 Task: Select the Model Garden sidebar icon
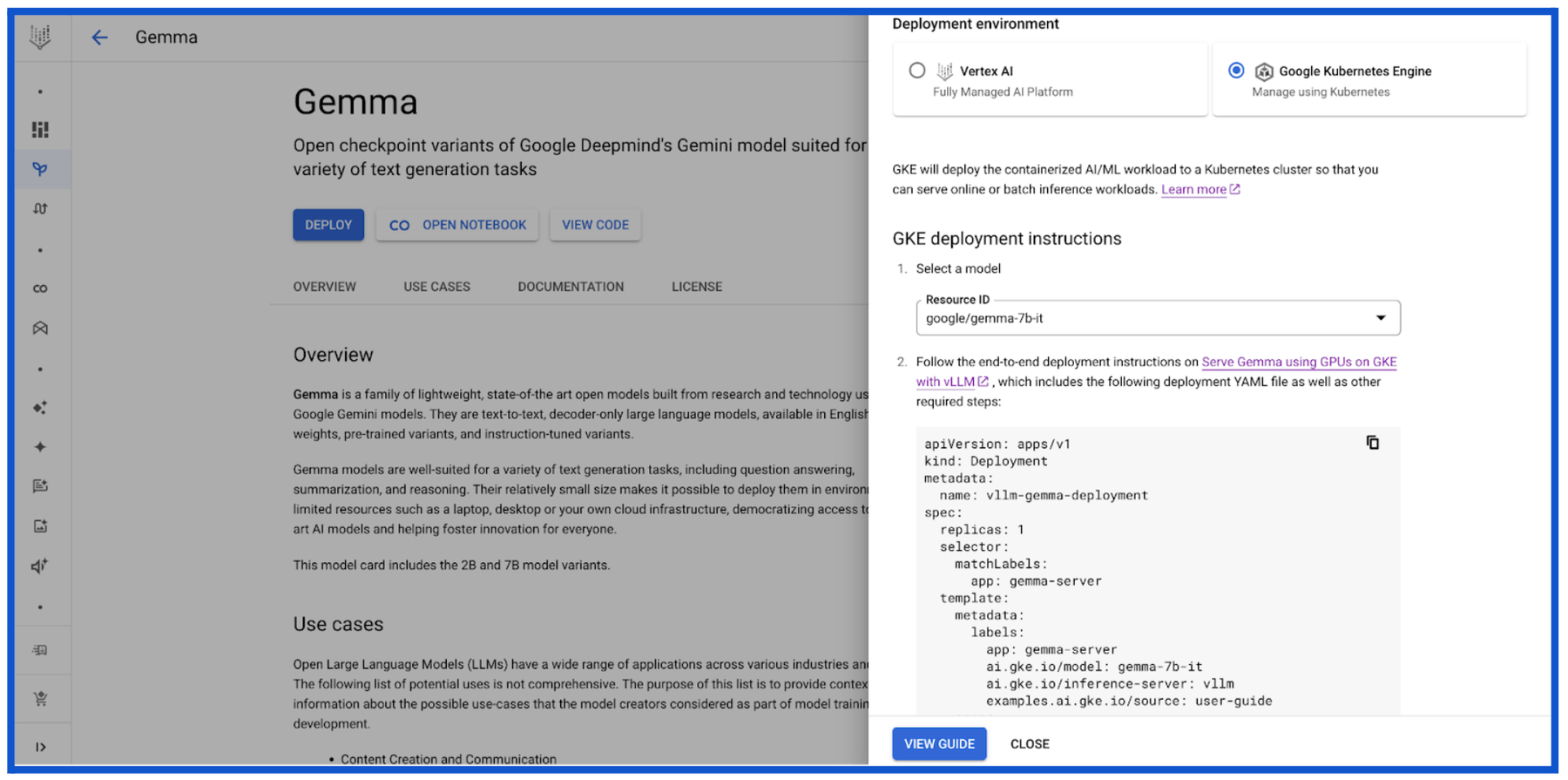point(40,169)
